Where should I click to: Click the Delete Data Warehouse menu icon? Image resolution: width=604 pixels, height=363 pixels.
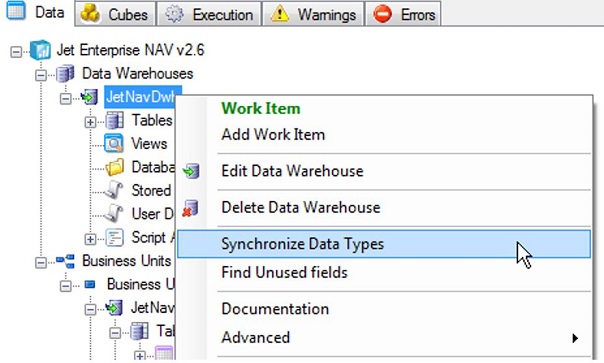coord(190,208)
